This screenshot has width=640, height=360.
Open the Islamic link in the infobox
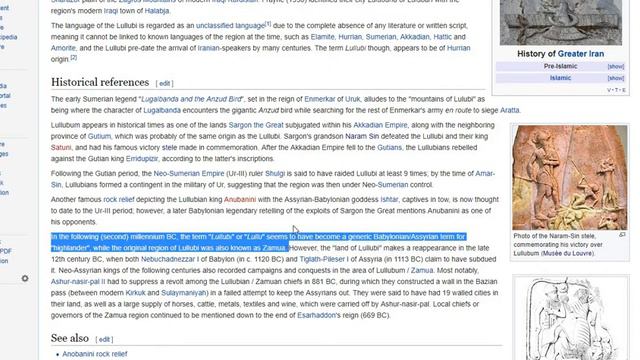pyautogui.click(x=560, y=78)
